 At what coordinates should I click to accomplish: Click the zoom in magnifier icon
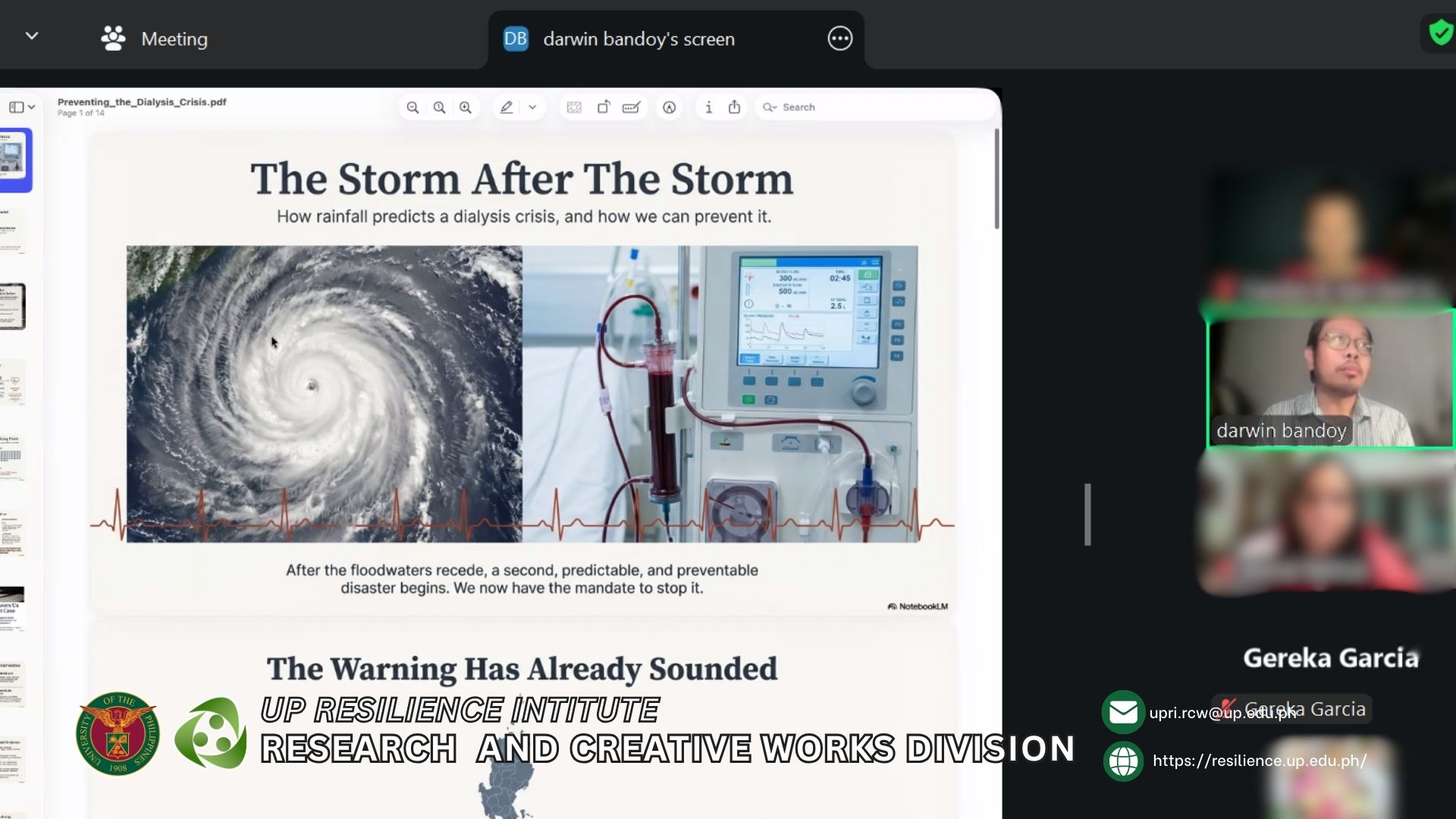466,108
